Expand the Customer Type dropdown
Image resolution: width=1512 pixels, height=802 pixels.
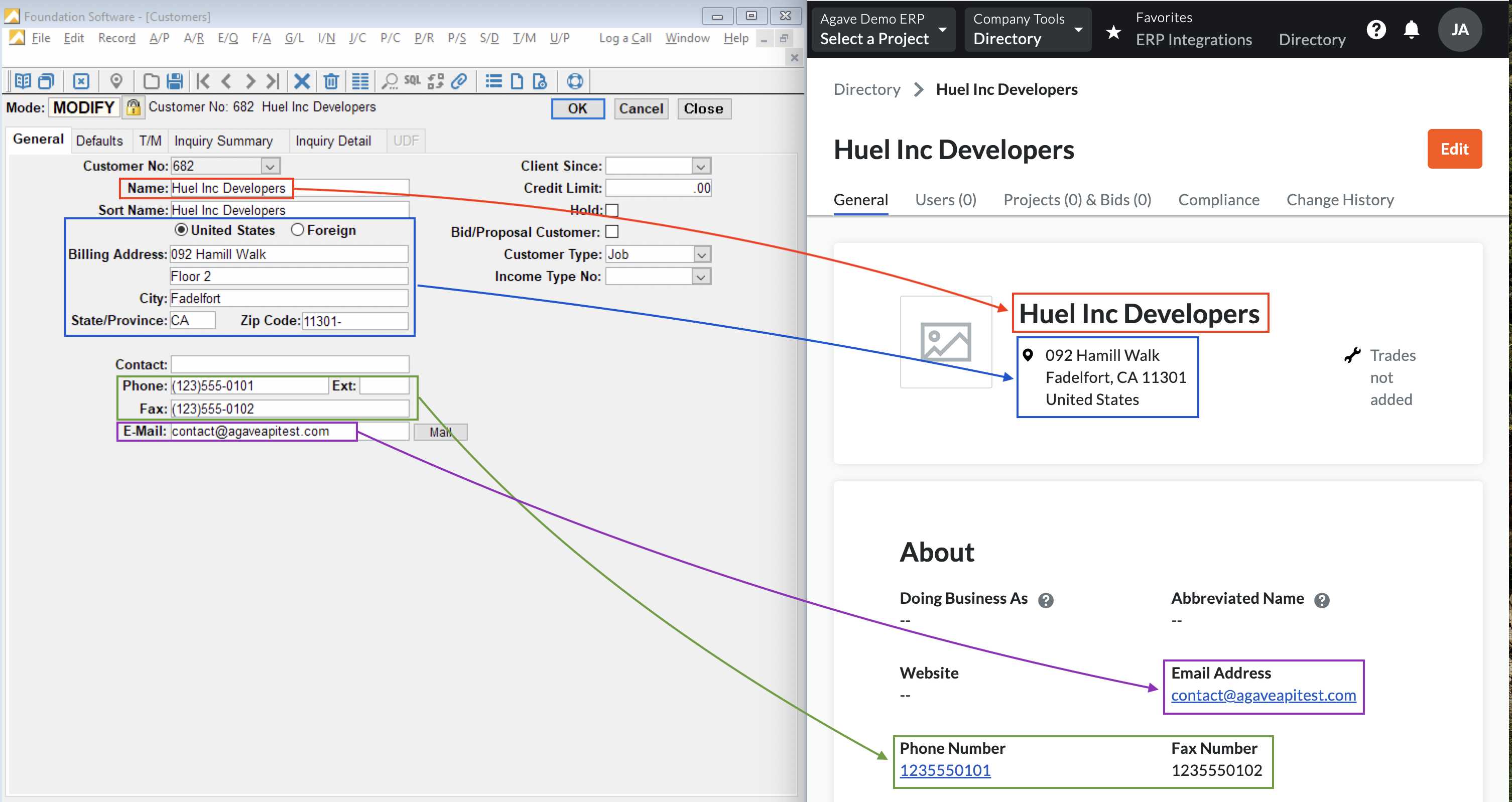pyautogui.click(x=701, y=254)
